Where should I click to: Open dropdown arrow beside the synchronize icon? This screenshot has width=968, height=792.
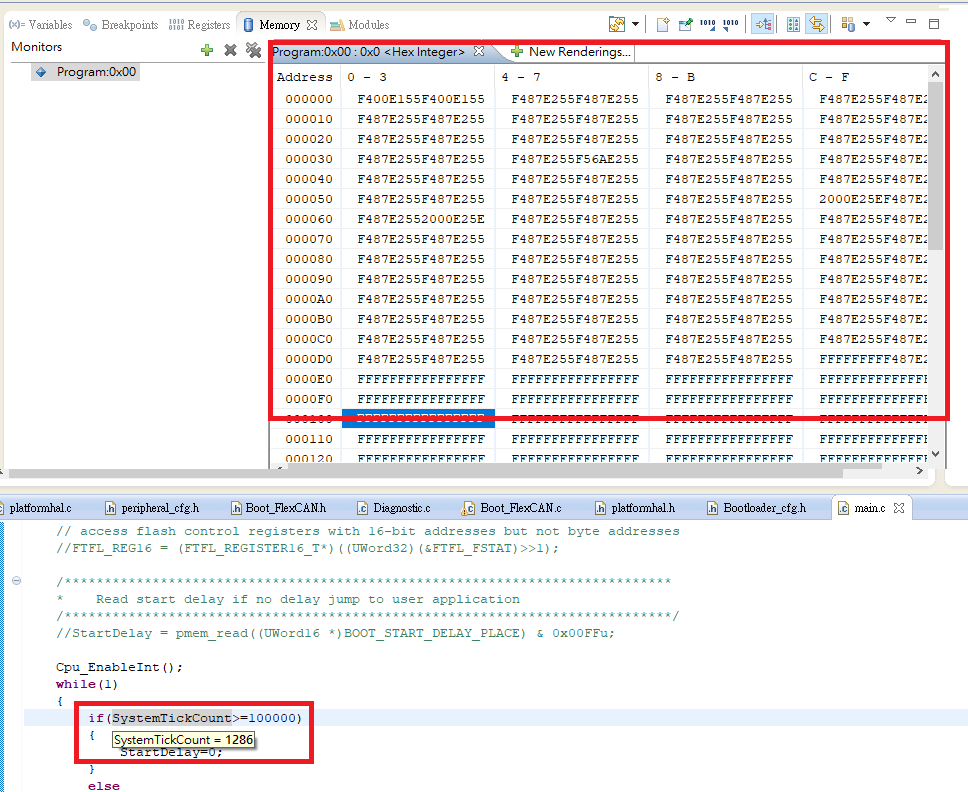click(x=635, y=24)
